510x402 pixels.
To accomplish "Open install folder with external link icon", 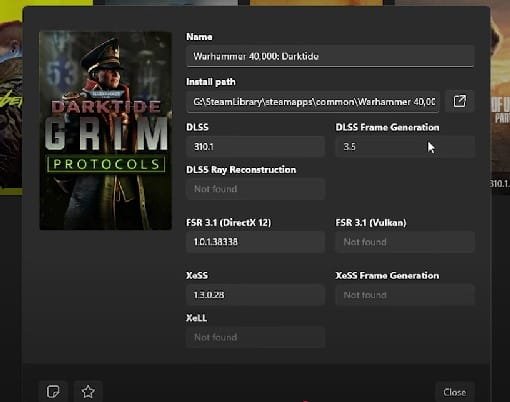I will 460,101.
